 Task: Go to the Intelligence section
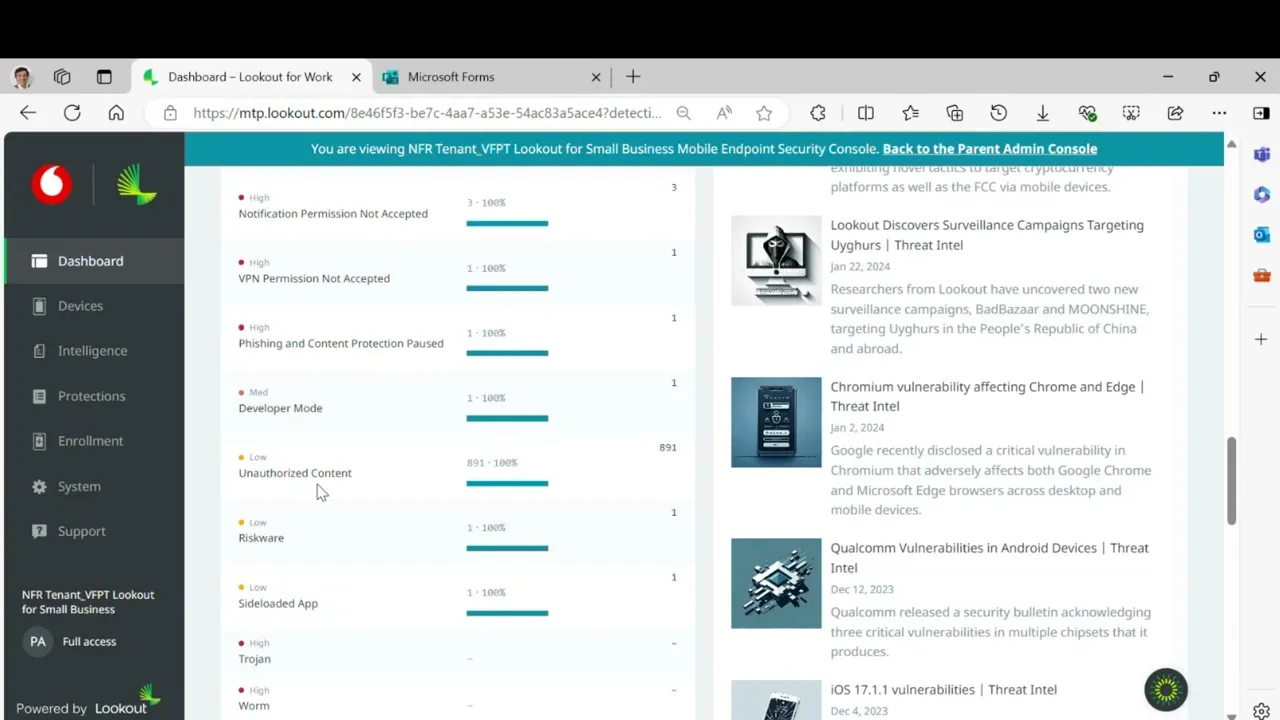(x=94, y=351)
